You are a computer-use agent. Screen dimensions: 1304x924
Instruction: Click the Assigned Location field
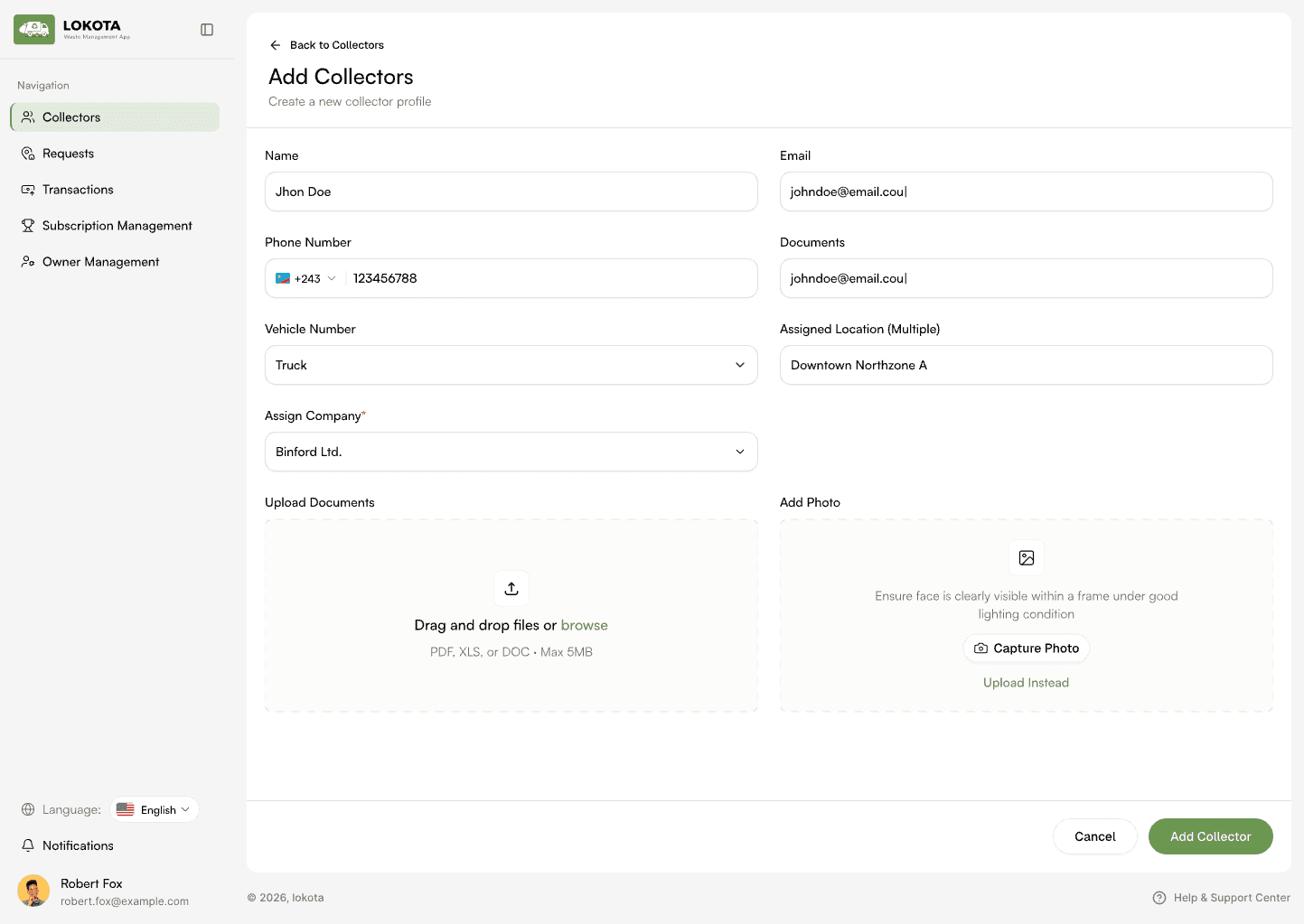pyautogui.click(x=1027, y=365)
